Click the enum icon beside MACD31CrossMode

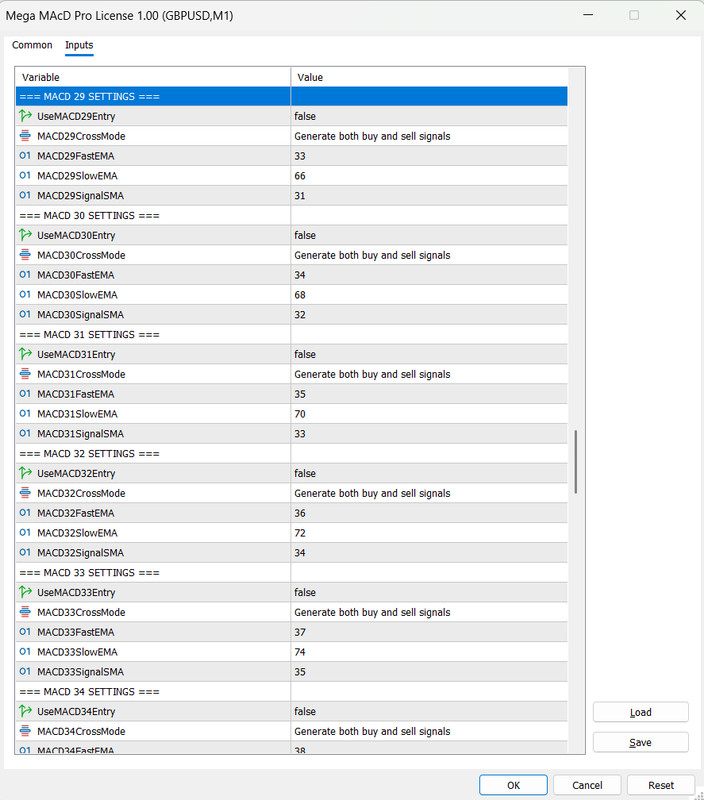point(25,374)
